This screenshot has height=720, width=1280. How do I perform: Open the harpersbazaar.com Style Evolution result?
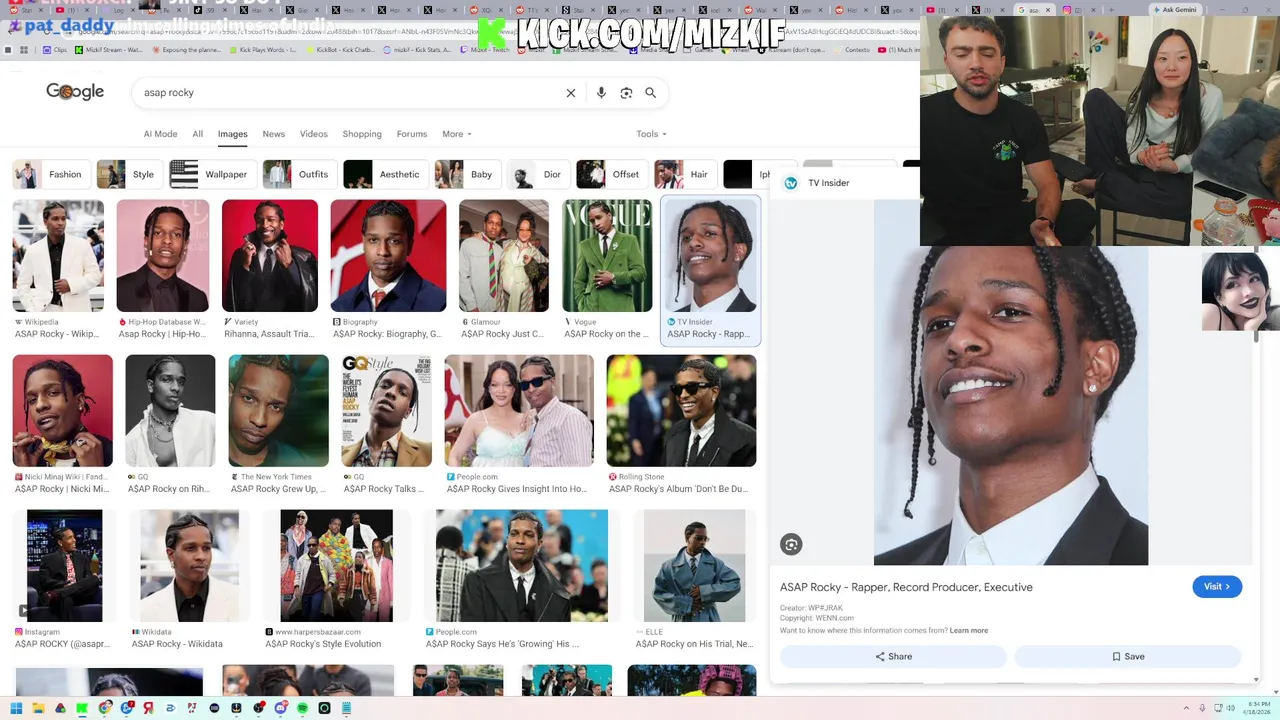click(336, 566)
